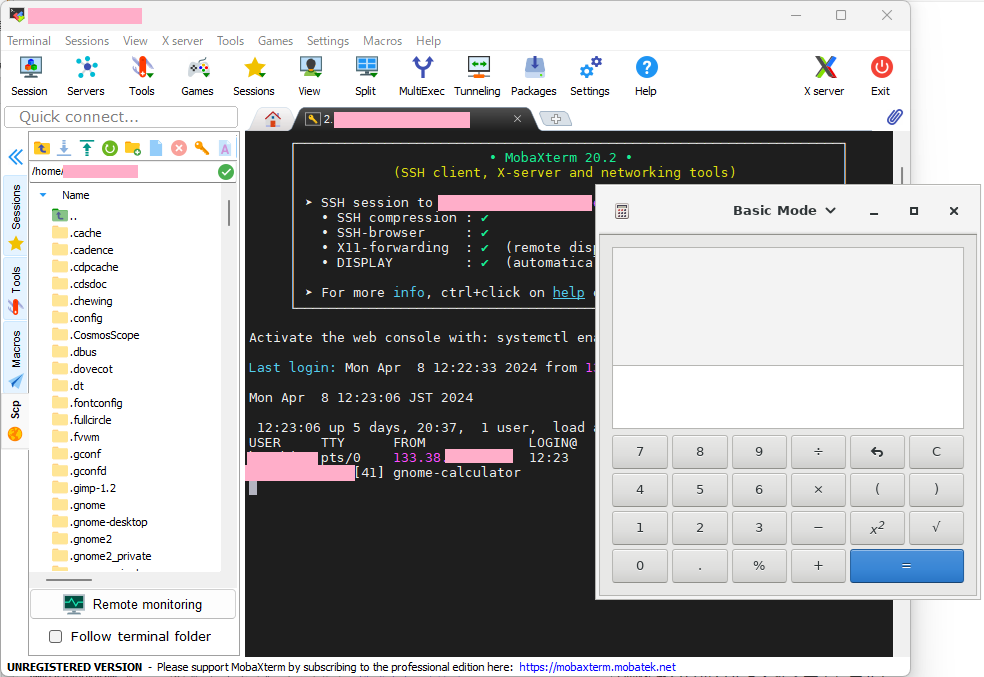
Task: Click the Packages toolbar icon
Action: tap(534, 76)
